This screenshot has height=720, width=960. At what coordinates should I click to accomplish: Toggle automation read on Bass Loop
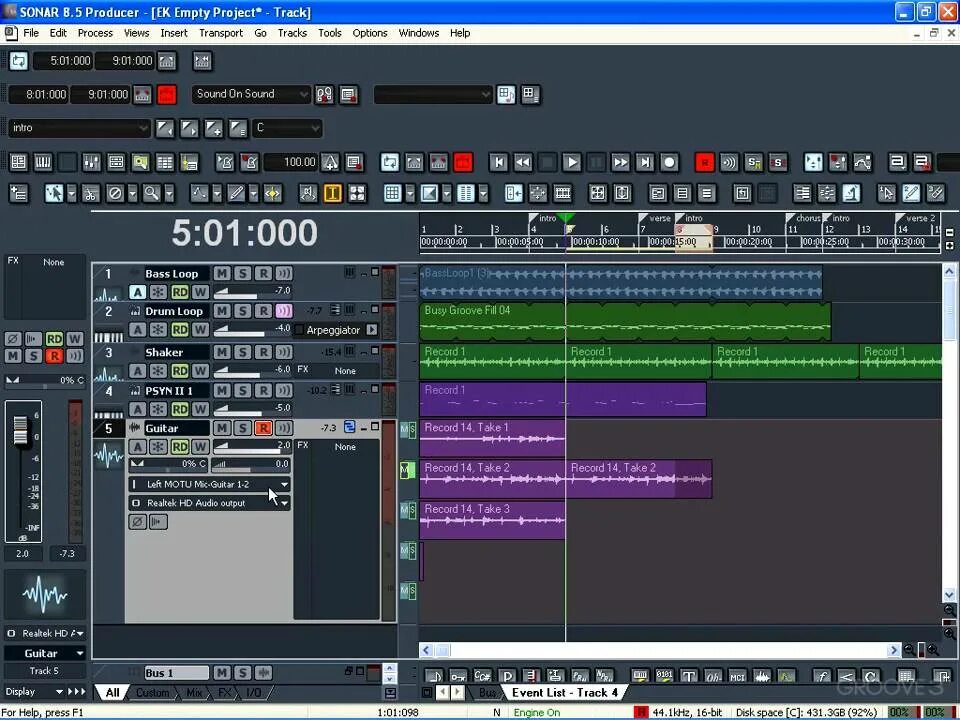pos(179,292)
